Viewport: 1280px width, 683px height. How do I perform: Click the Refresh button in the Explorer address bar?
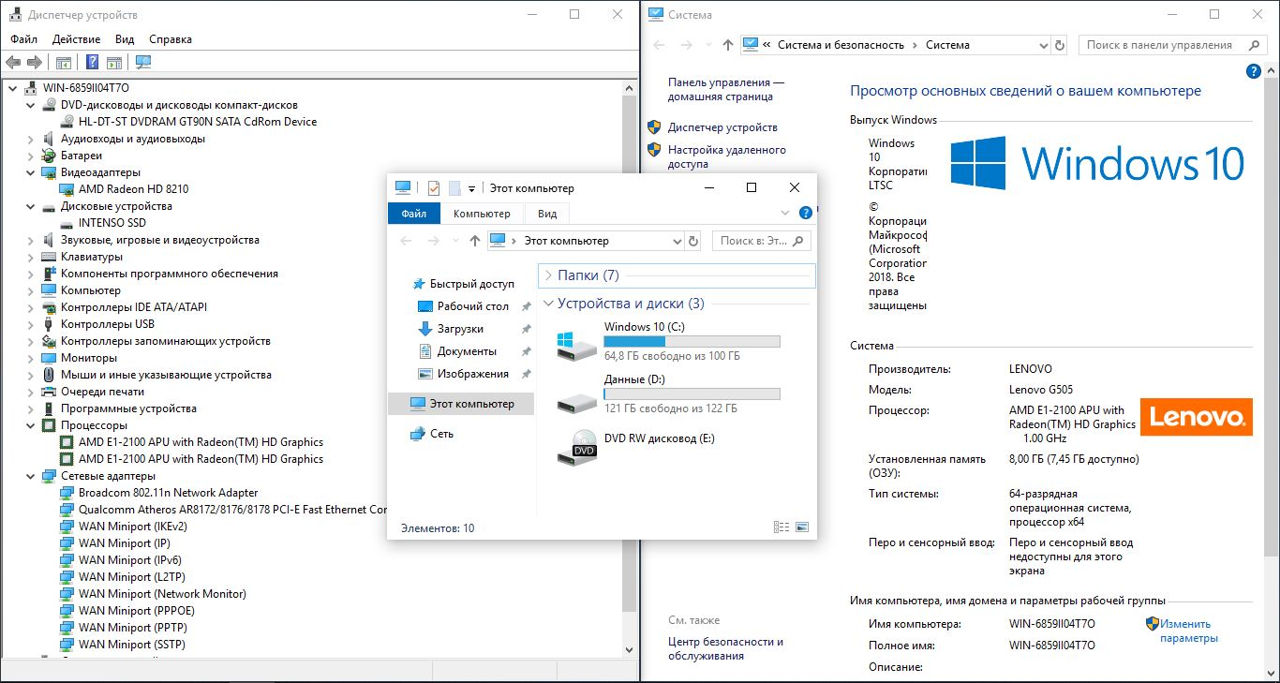click(x=694, y=241)
